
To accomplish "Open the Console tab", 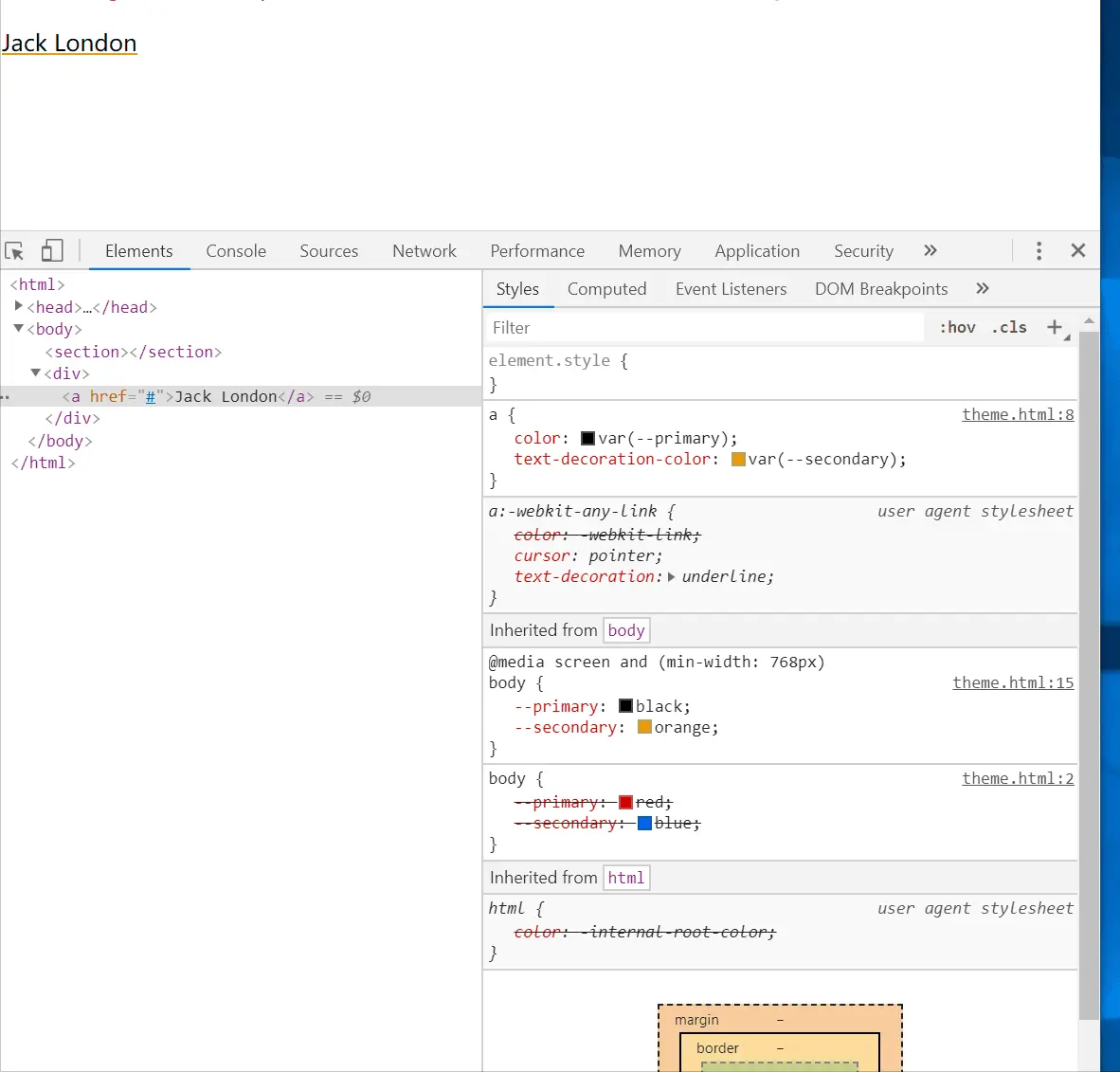I will (x=236, y=251).
